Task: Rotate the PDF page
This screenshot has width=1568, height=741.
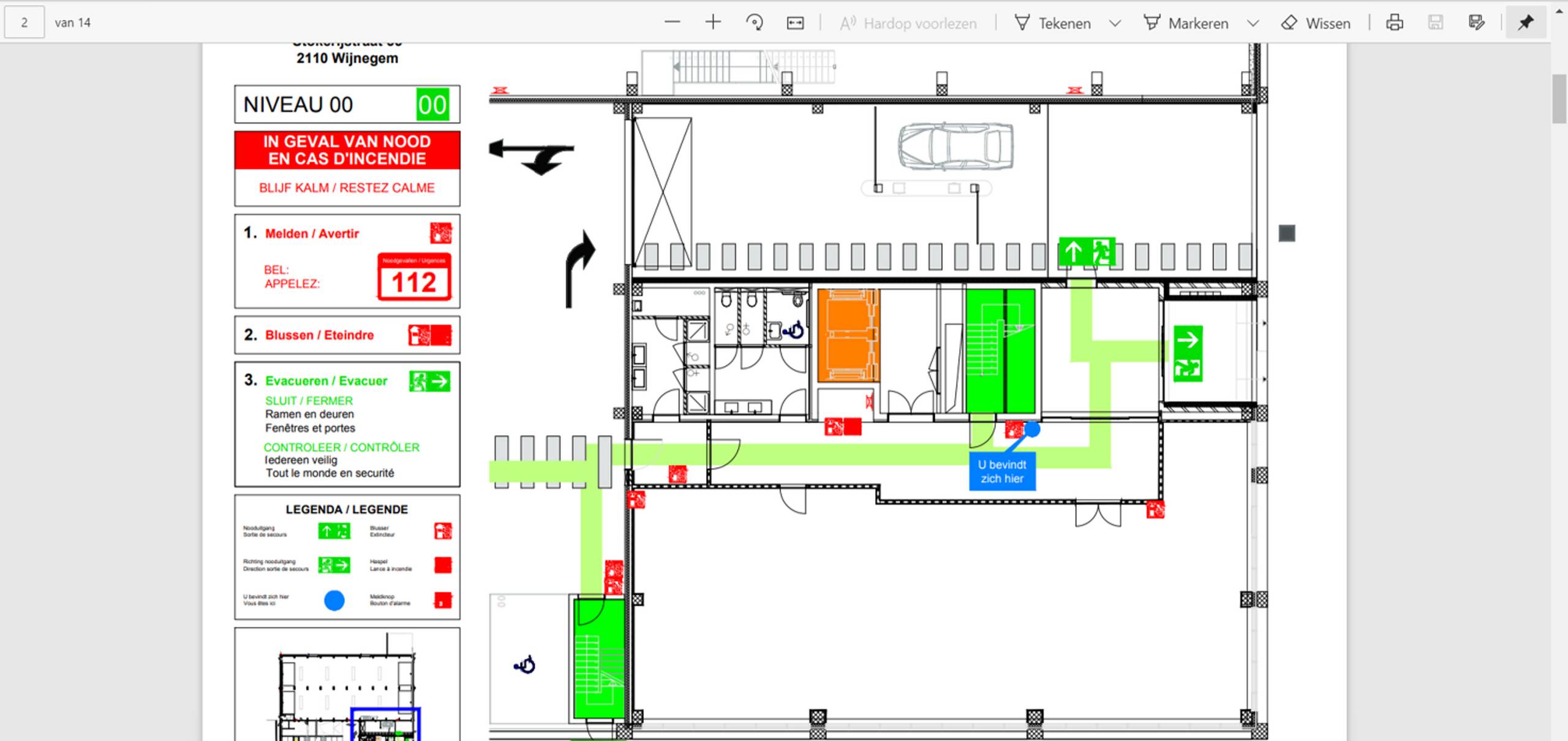Action: click(754, 23)
